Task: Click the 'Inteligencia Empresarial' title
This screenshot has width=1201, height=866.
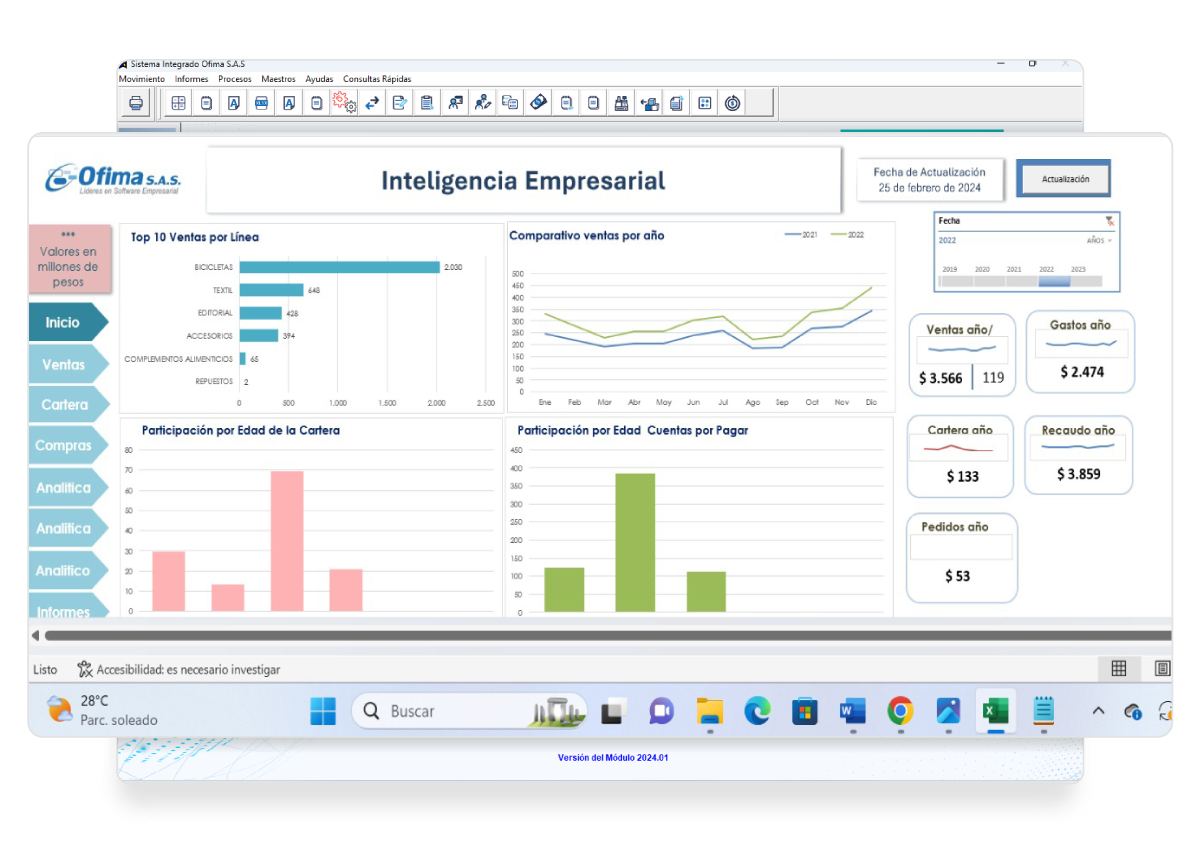Action: pyautogui.click(x=523, y=180)
